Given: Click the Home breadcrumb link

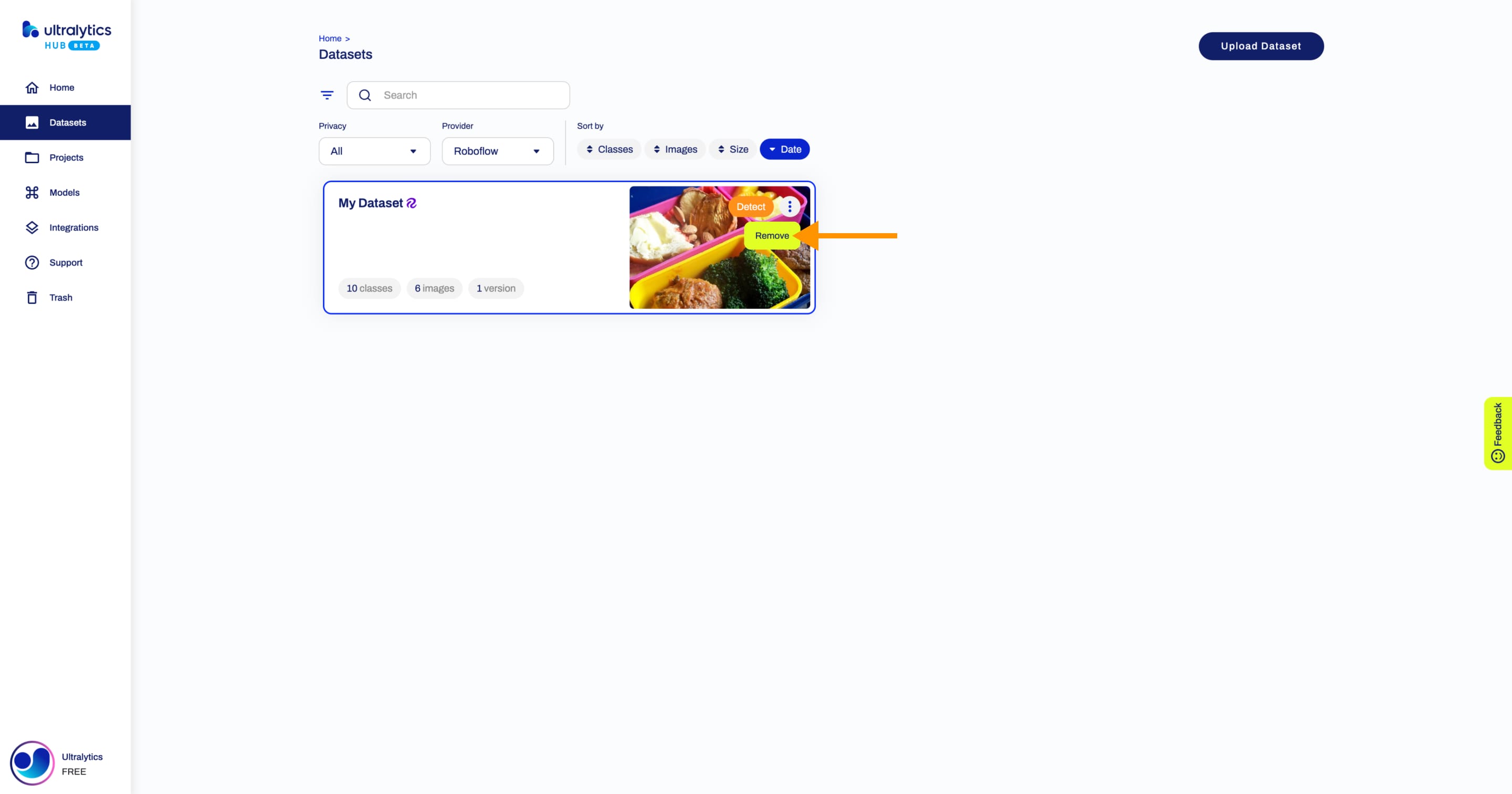Looking at the screenshot, I should (x=330, y=38).
